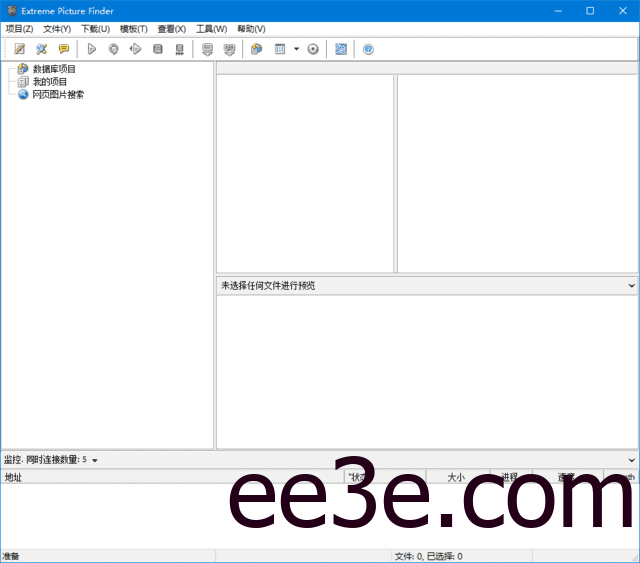640x563 pixels.
Task: Click the 准备 status bar text
Action: [11, 556]
